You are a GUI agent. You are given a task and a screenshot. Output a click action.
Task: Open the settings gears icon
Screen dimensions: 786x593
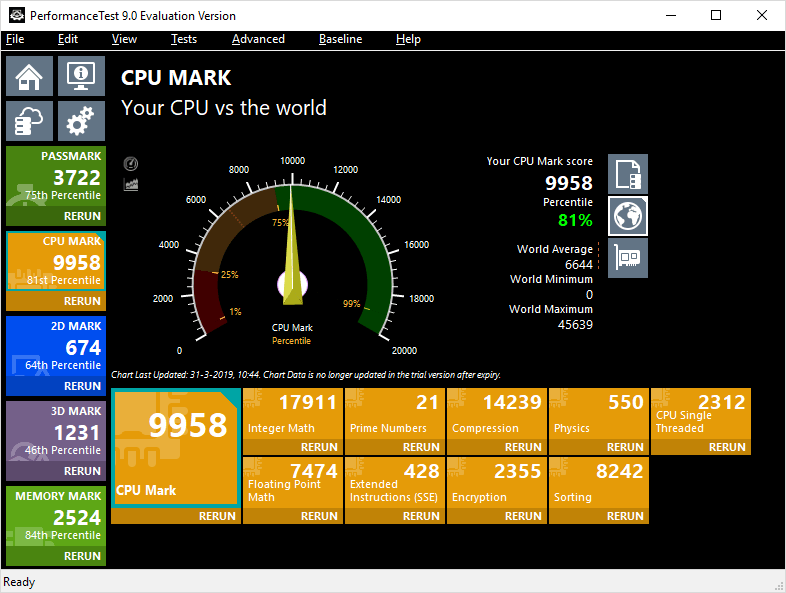(x=81, y=121)
